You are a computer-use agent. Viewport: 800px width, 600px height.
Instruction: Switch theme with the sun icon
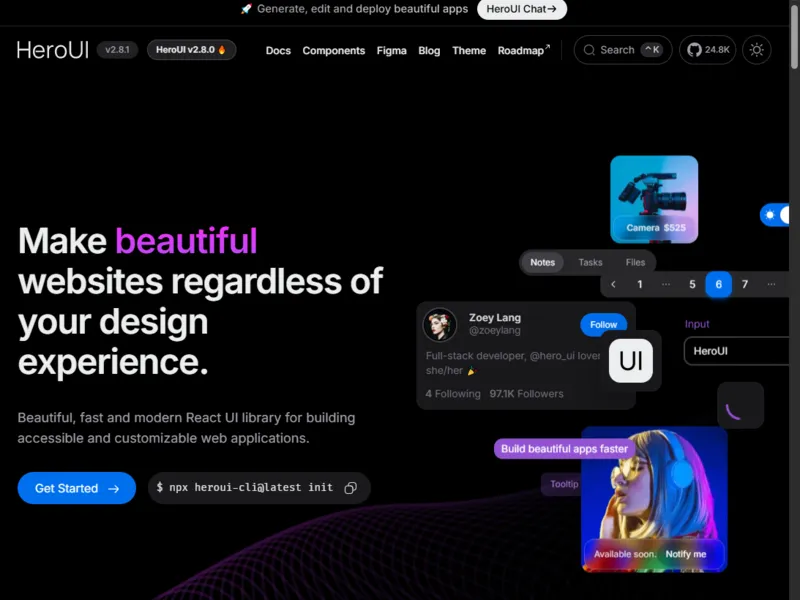[x=757, y=50]
